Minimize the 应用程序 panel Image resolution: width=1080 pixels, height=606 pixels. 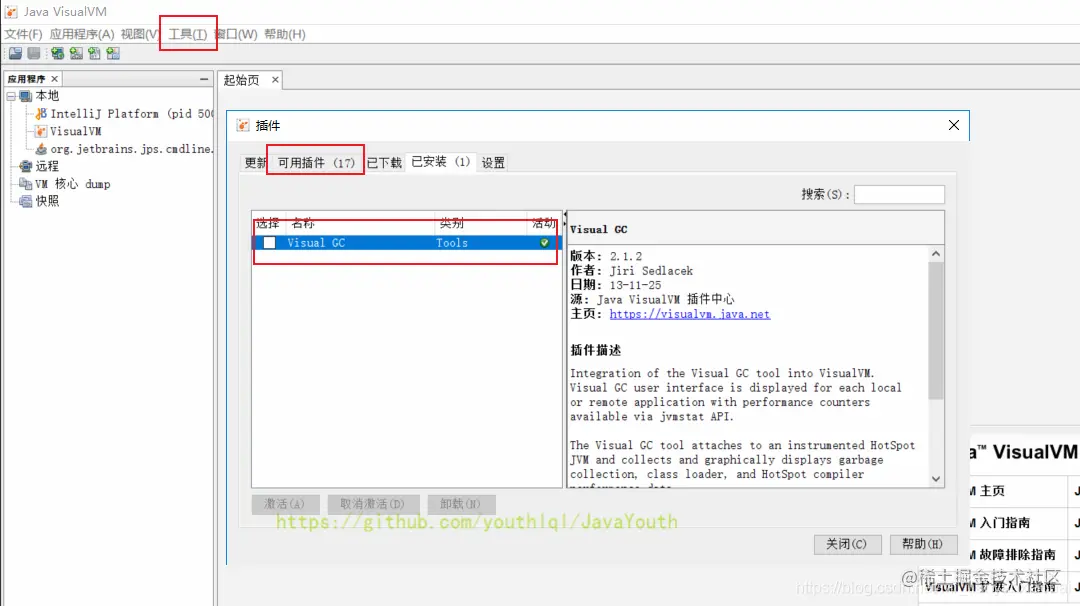coord(204,79)
